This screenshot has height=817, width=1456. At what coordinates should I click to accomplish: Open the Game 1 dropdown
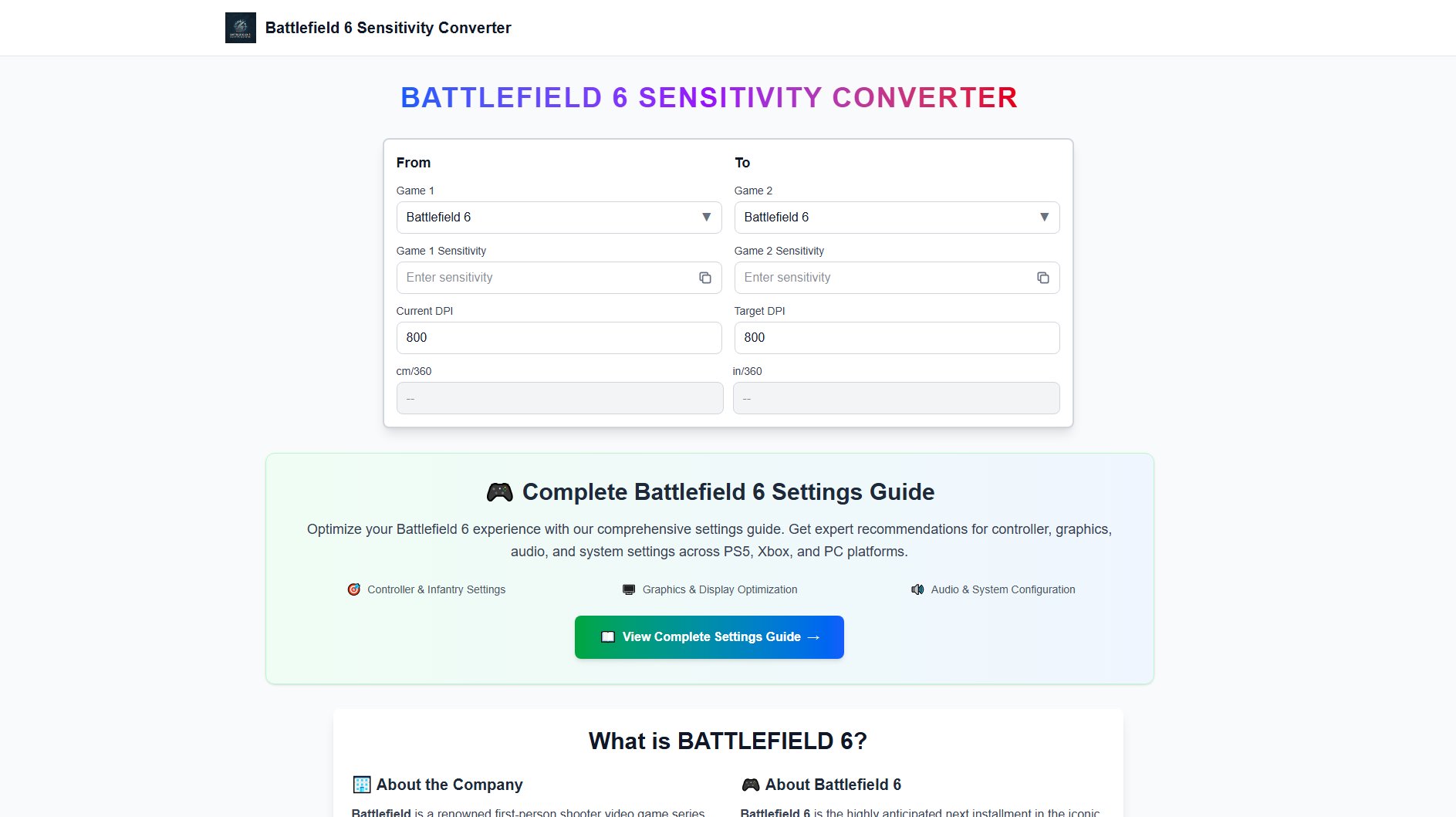click(x=559, y=218)
